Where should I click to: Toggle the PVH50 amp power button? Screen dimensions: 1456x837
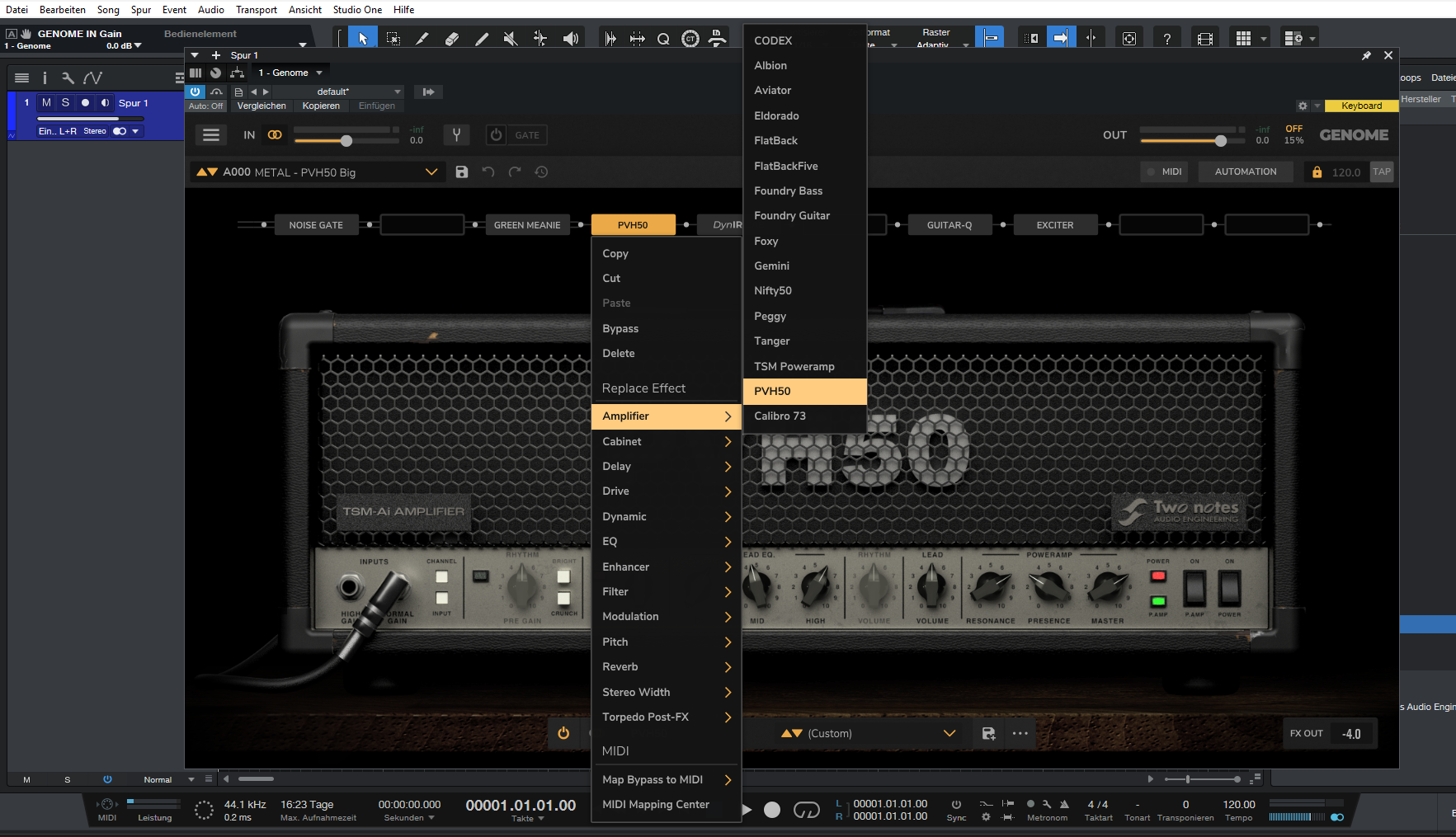[563, 733]
